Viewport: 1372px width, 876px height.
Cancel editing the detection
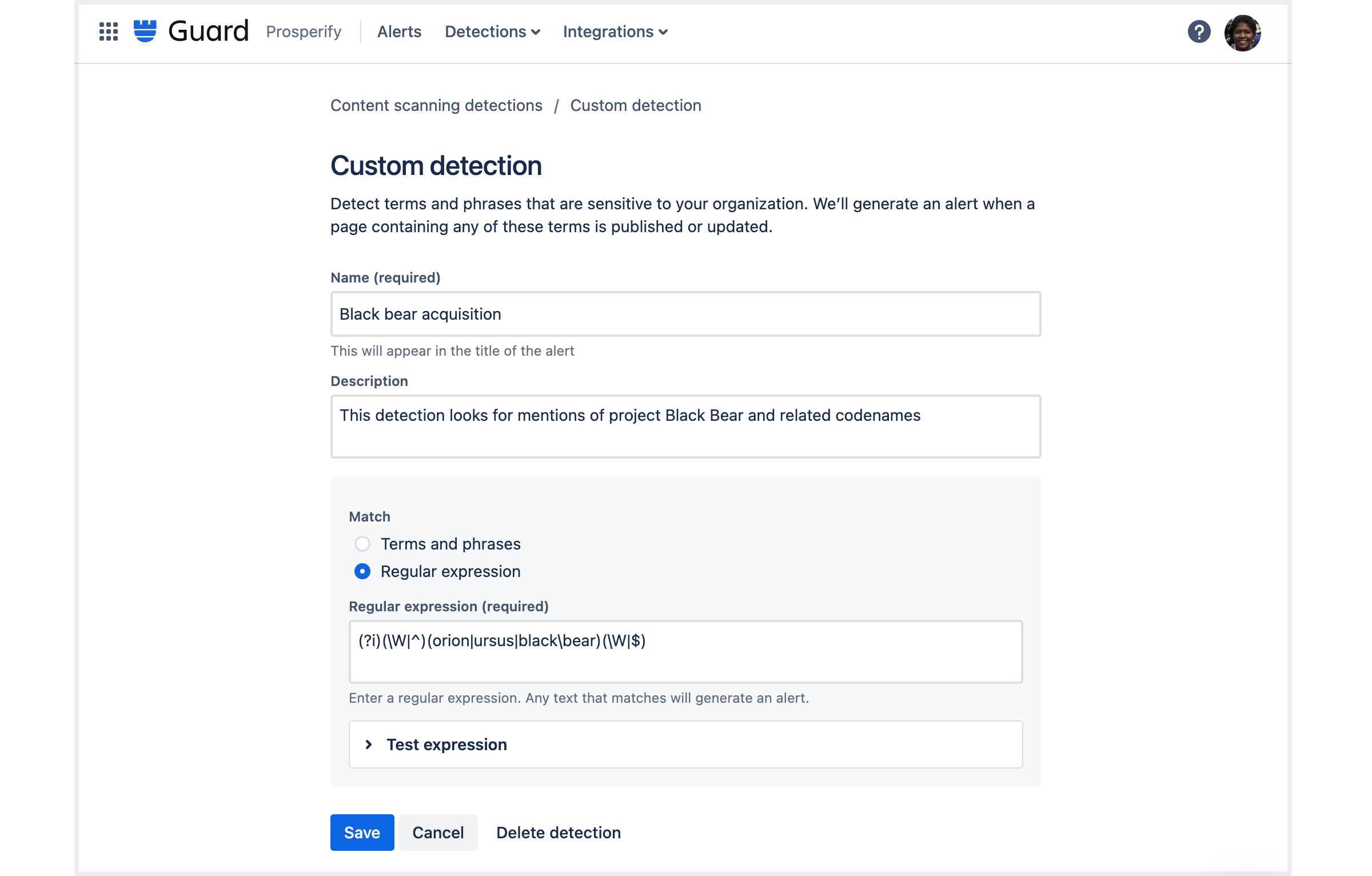[x=438, y=833]
